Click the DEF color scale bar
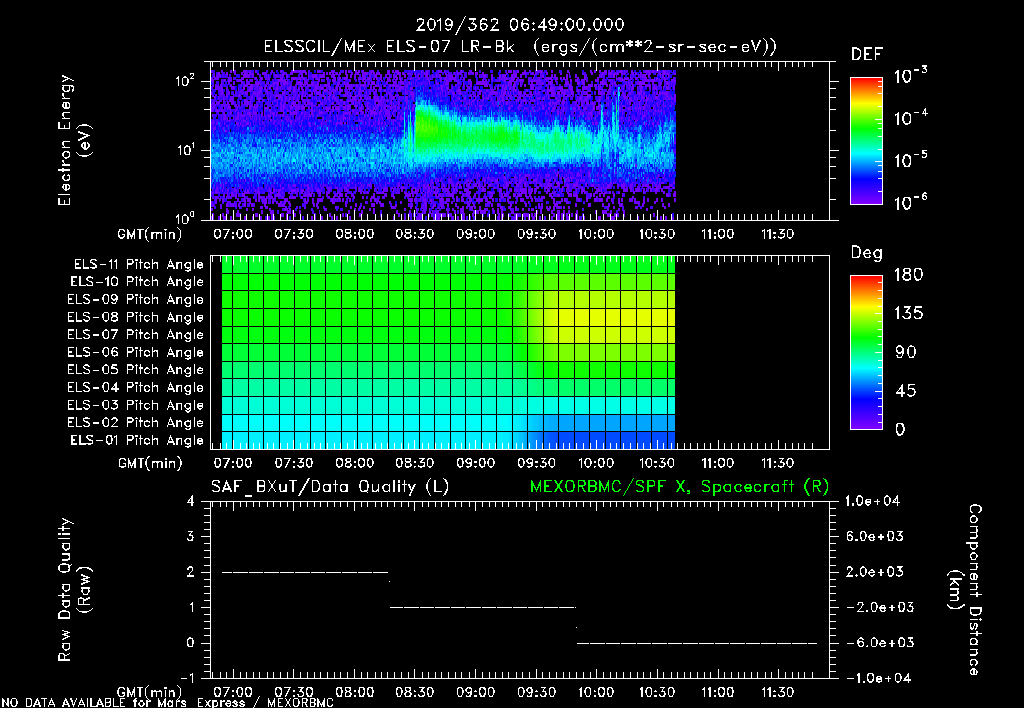Image resolution: width=1024 pixels, height=708 pixels. [865, 141]
